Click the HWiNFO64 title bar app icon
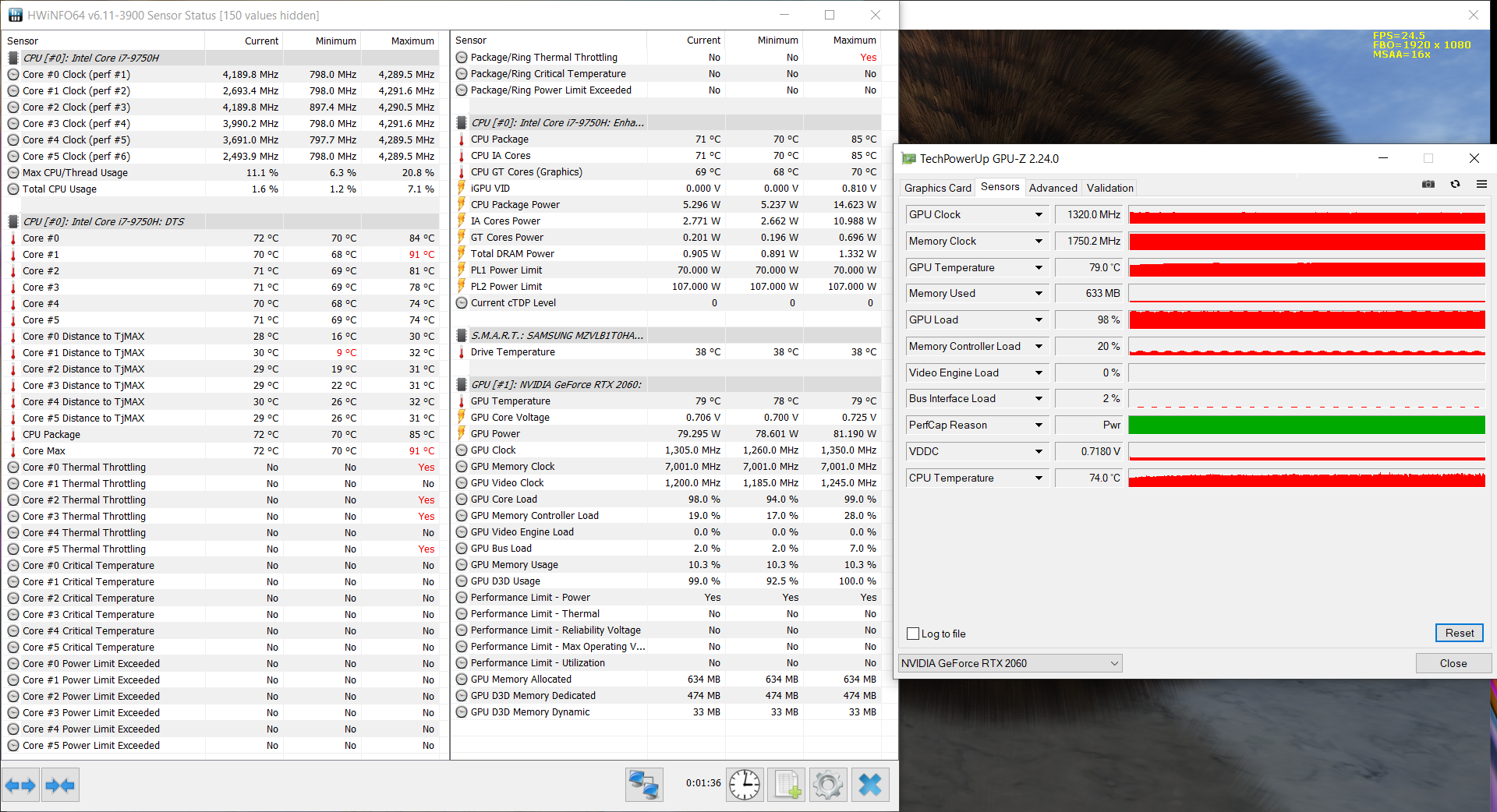Image resolution: width=1497 pixels, height=812 pixels. 16,15
